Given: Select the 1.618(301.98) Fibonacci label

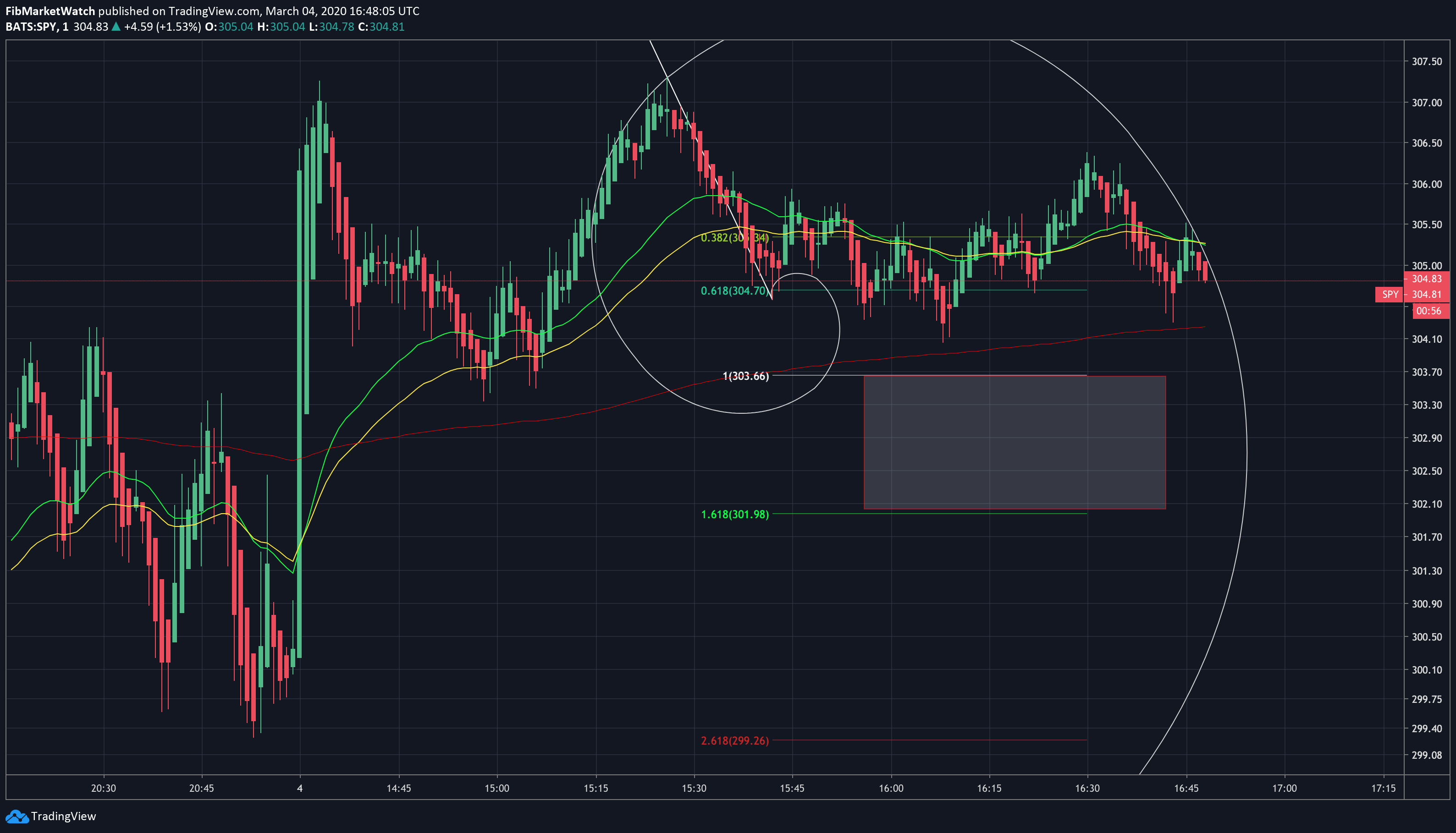Looking at the screenshot, I should coord(735,515).
